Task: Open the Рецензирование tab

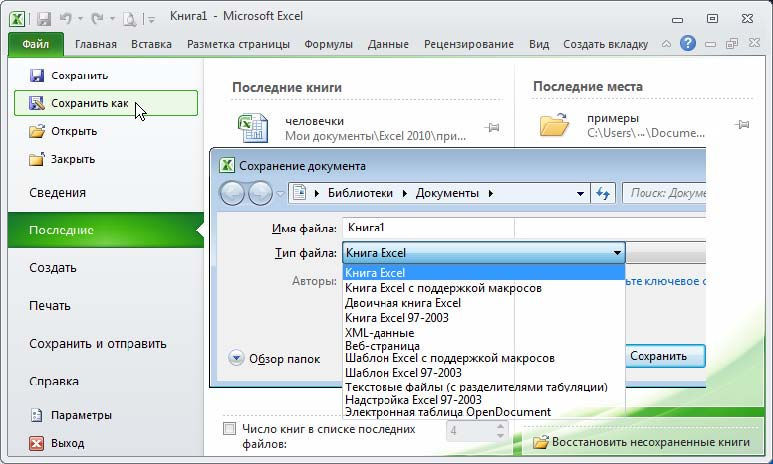Action: (469, 44)
